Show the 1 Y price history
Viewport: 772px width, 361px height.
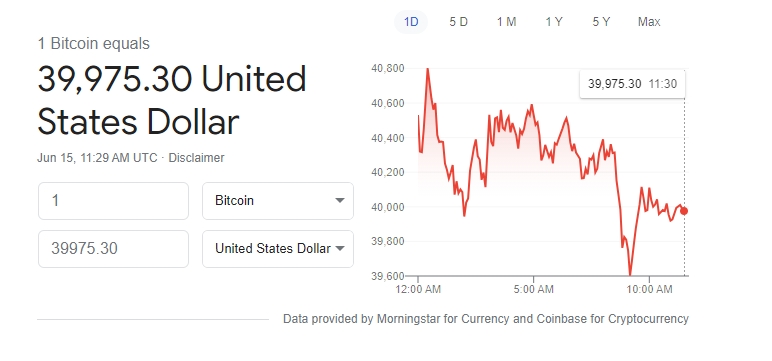554,22
